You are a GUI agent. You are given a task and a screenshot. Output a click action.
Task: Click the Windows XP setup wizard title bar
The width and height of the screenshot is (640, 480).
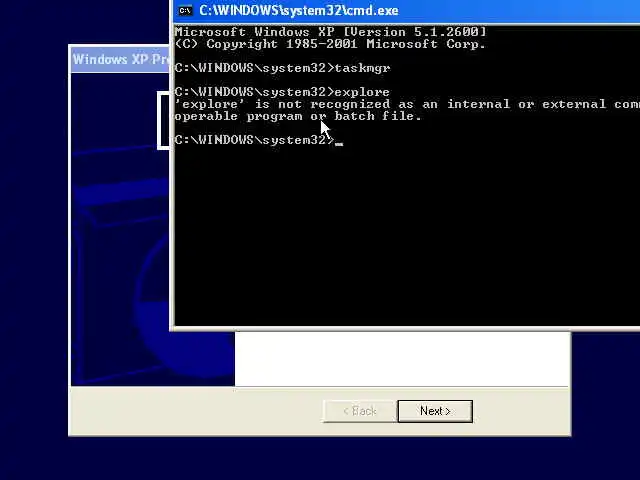(x=120, y=60)
